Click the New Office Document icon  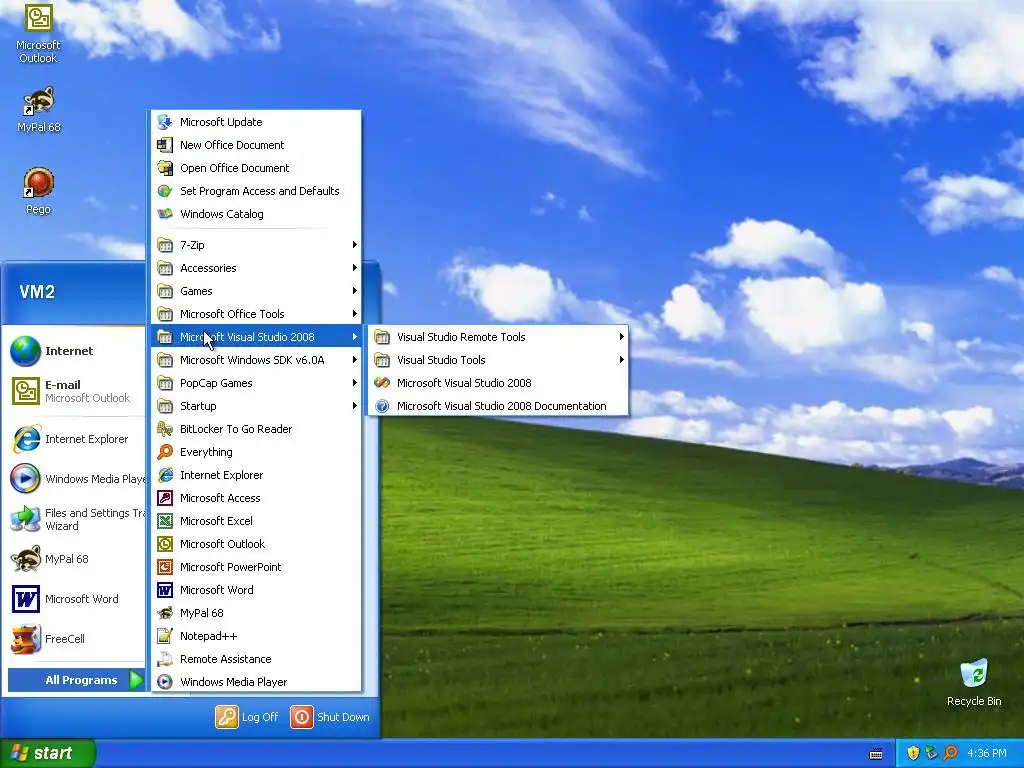coord(165,145)
